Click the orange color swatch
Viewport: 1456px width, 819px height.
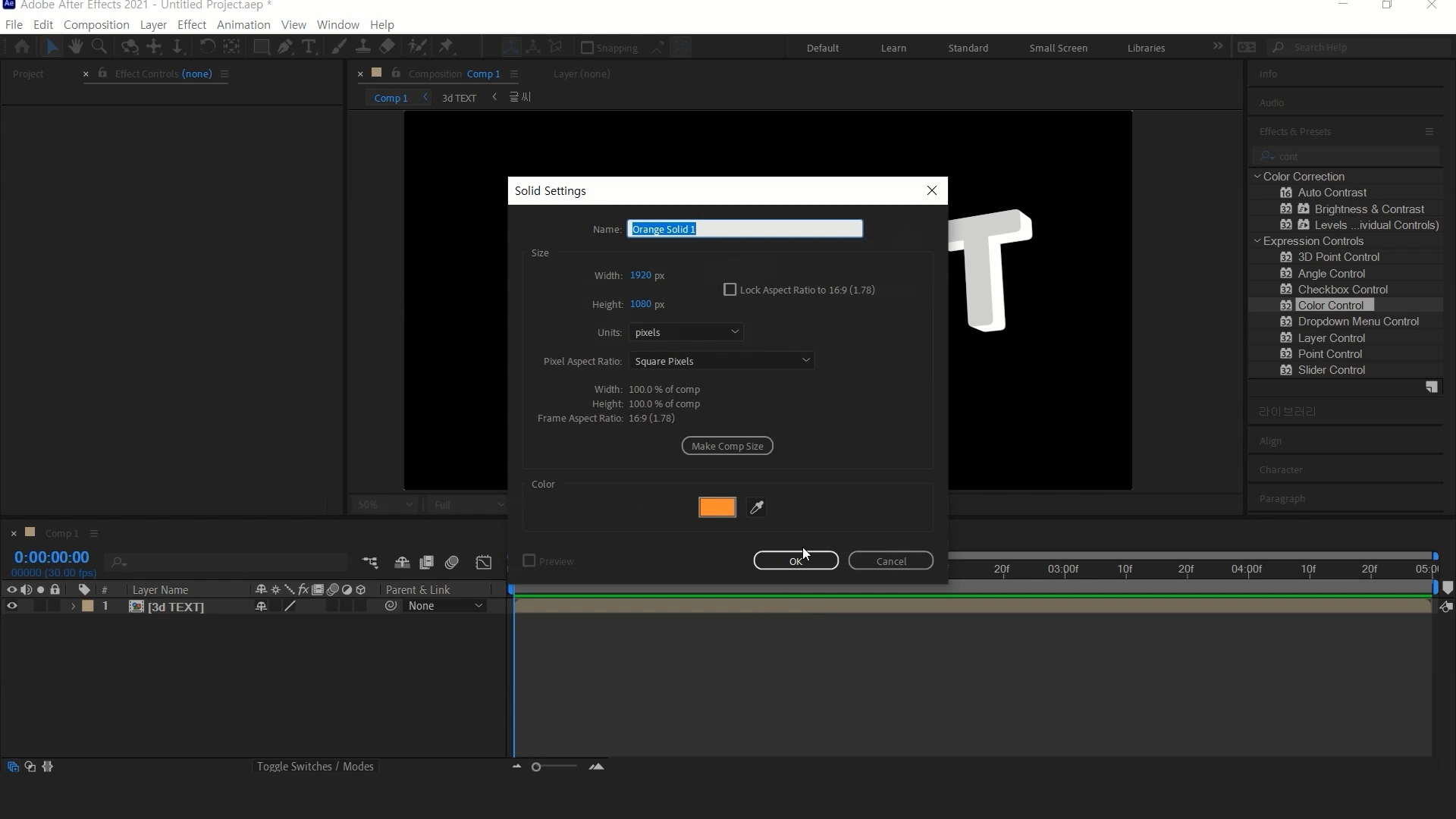717,507
